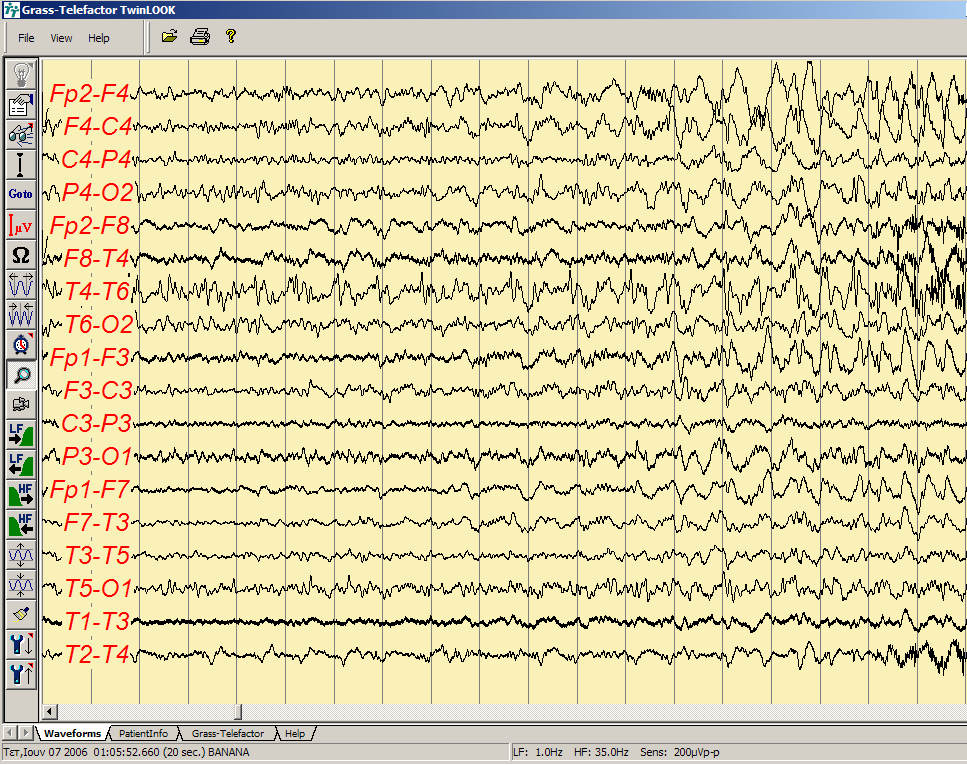Click the F8-T4 channel label
This screenshot has width=967, height=765.
(97, 258)
